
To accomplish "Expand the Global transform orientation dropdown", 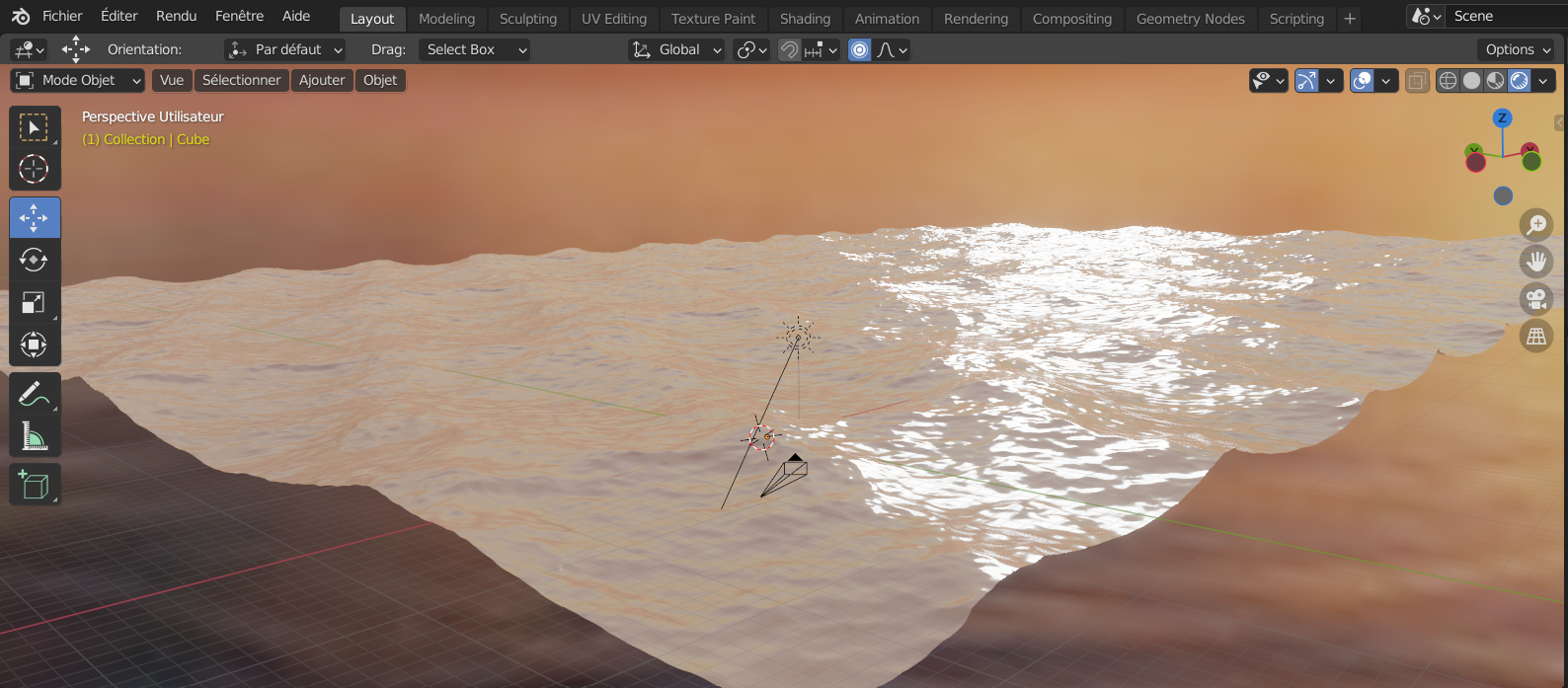I will (678, 49).
